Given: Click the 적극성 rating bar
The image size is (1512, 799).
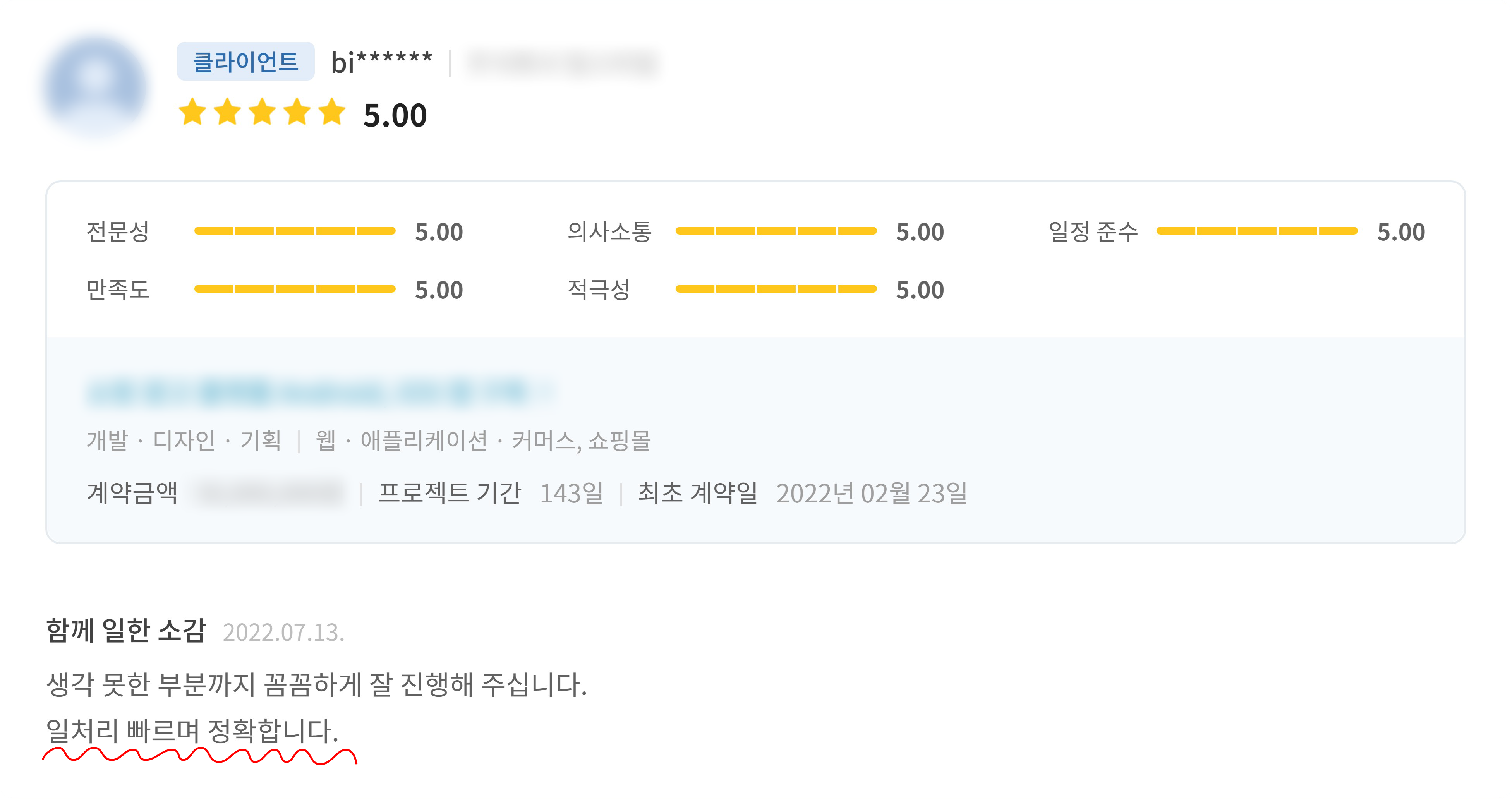Looking at the screenshot, I should click(776, 289).
